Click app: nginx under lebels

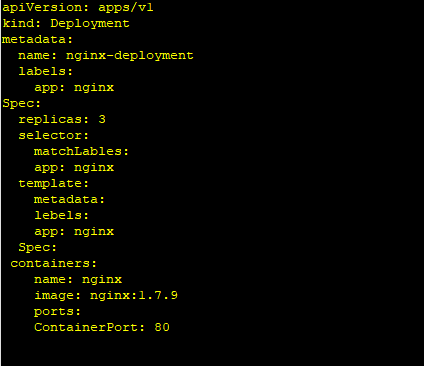(74, 232)
